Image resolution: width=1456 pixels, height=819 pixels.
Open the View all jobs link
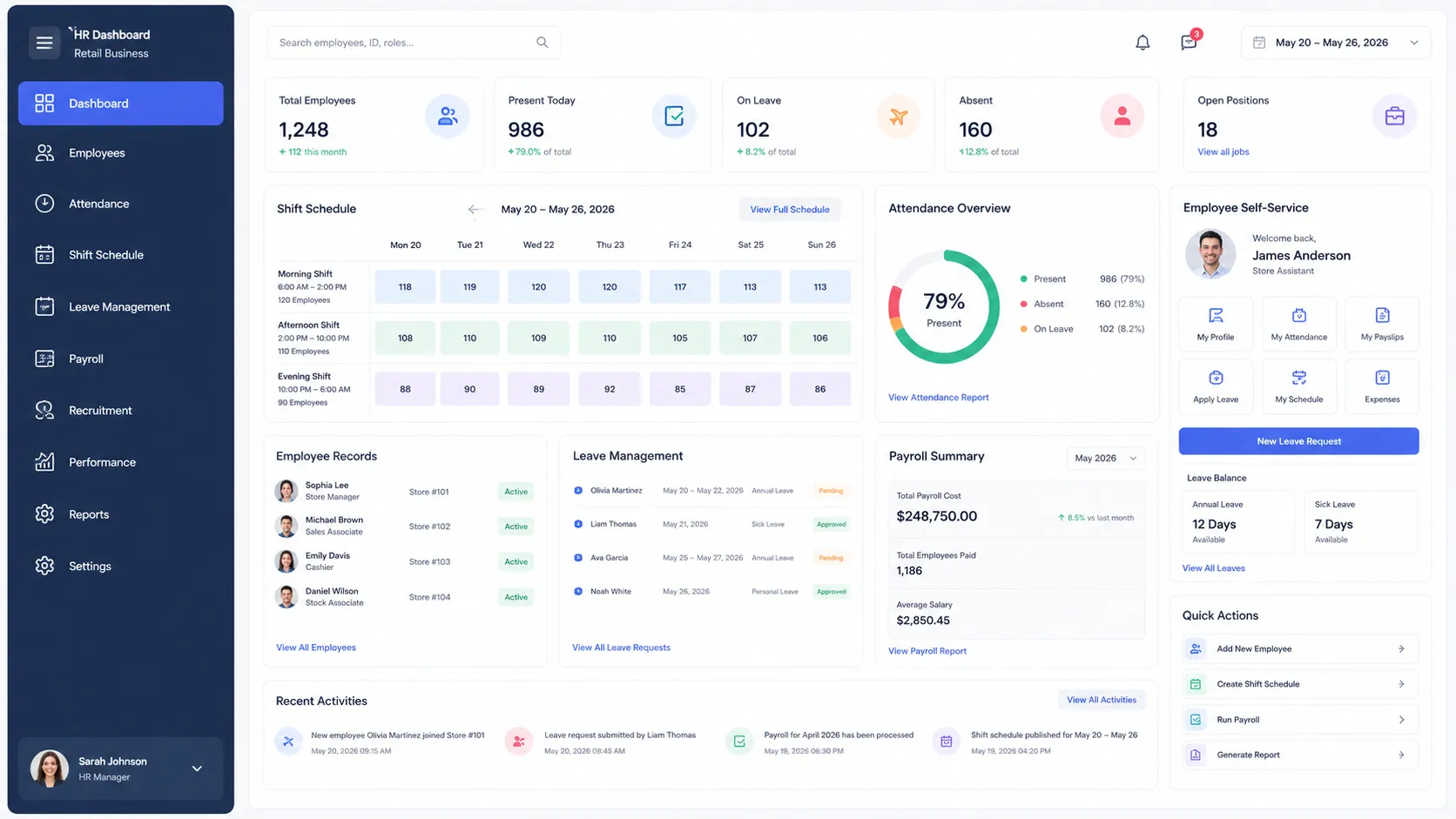tap(1223, 152)
